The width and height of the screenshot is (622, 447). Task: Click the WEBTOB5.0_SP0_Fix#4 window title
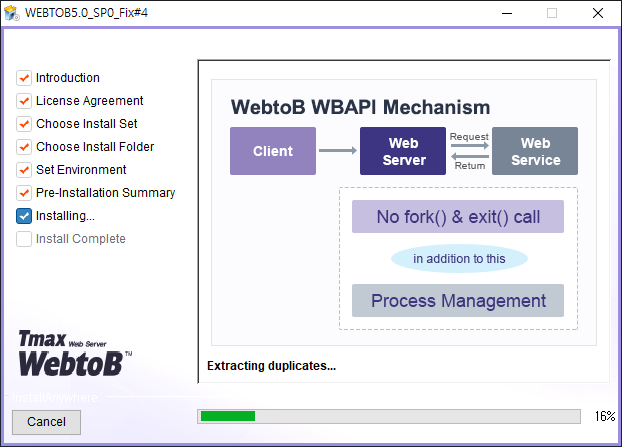point(86,13)
